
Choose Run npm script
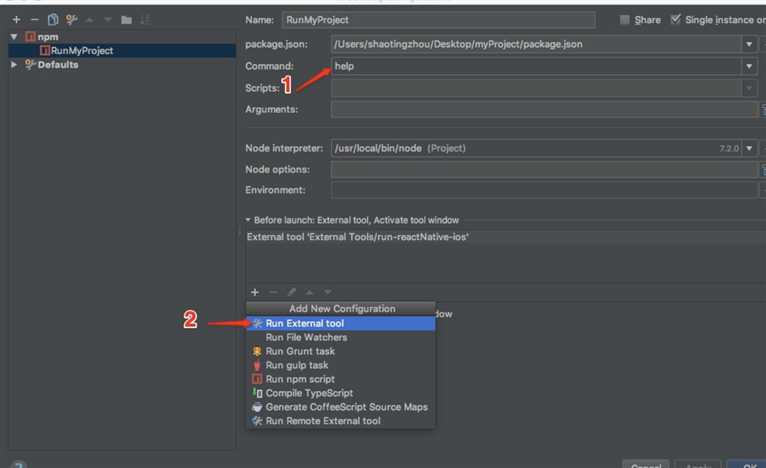coord(301,379)
